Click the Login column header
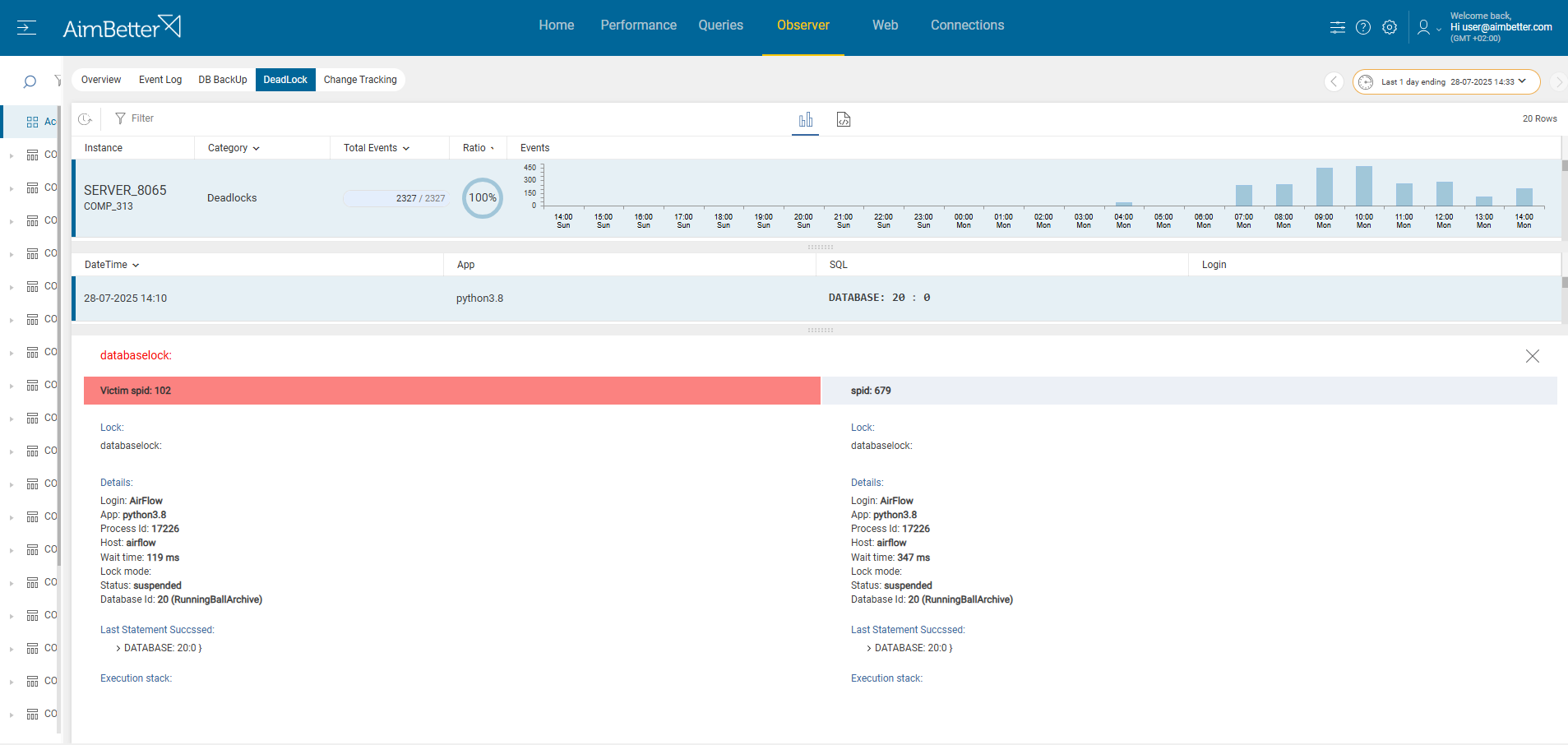1568x745 pixels. [1214, 265]
